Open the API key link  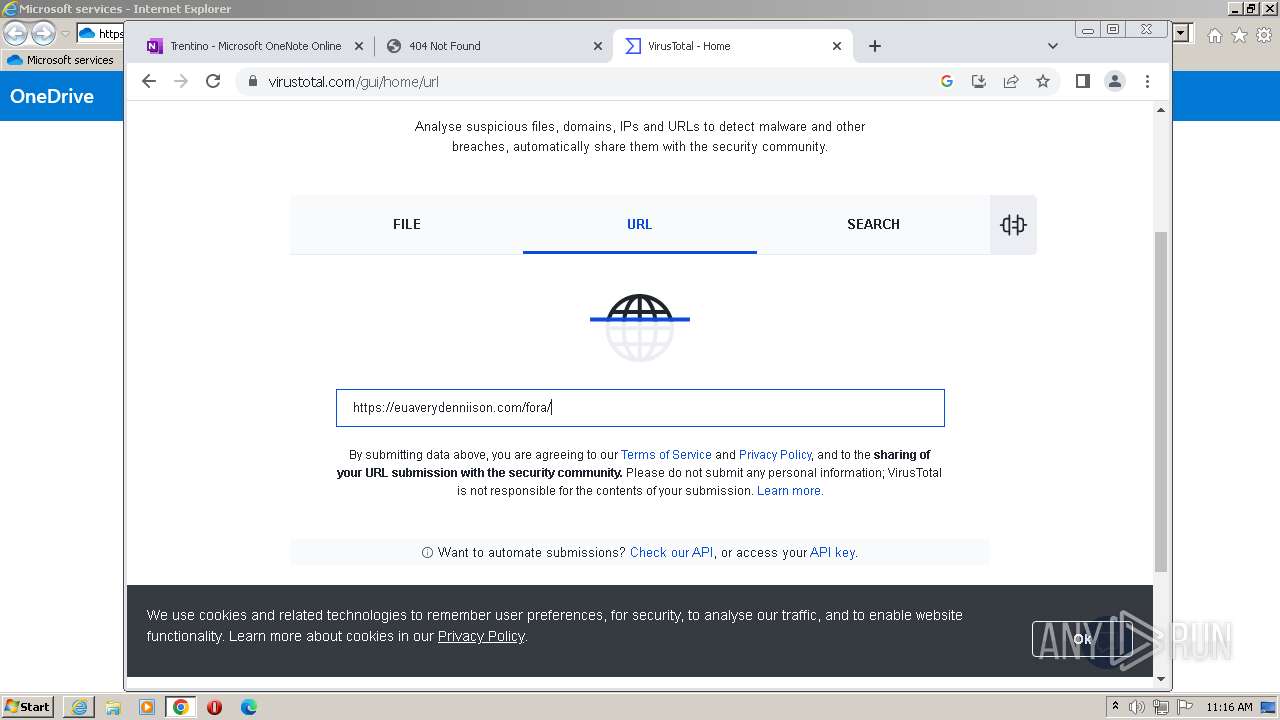coord(832,552)
